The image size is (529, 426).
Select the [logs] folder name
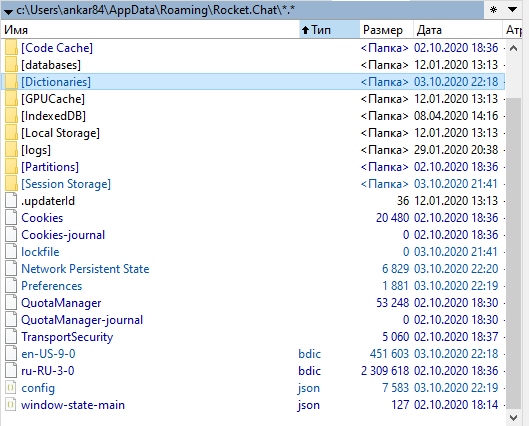pyautogui.click(x=36, y=150)
